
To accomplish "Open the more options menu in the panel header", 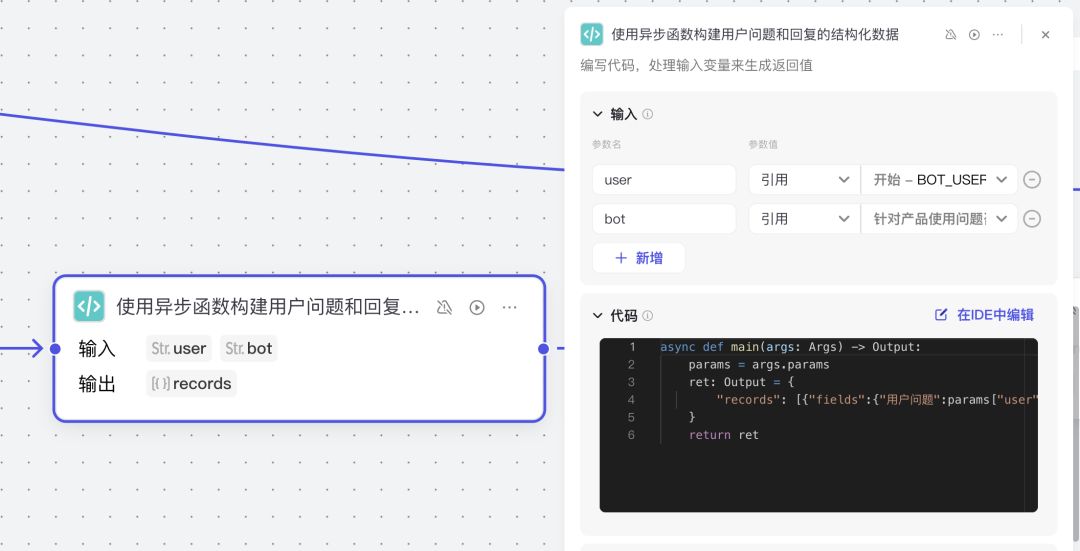I will 998,34.
